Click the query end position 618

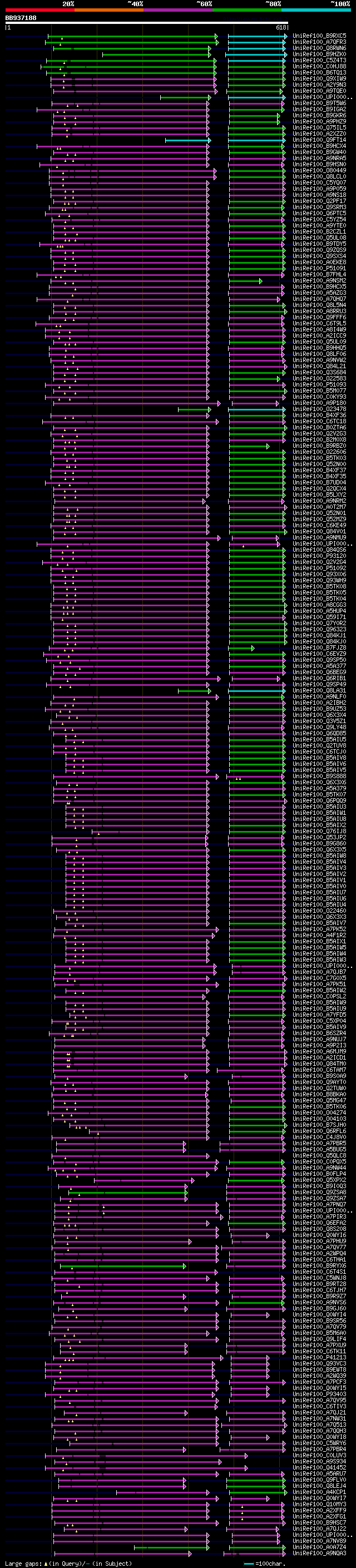tap(281, 27)
